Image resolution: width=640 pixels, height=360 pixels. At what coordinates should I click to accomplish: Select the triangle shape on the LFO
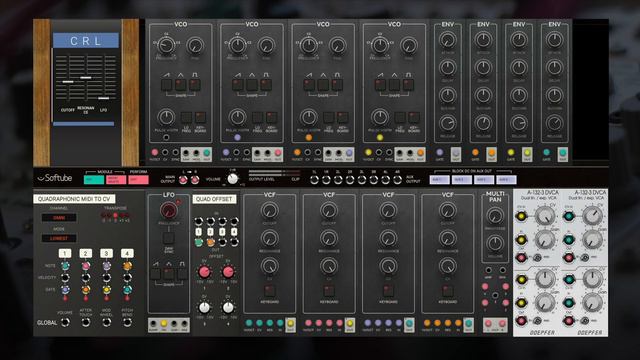click(x=169, y=273)
